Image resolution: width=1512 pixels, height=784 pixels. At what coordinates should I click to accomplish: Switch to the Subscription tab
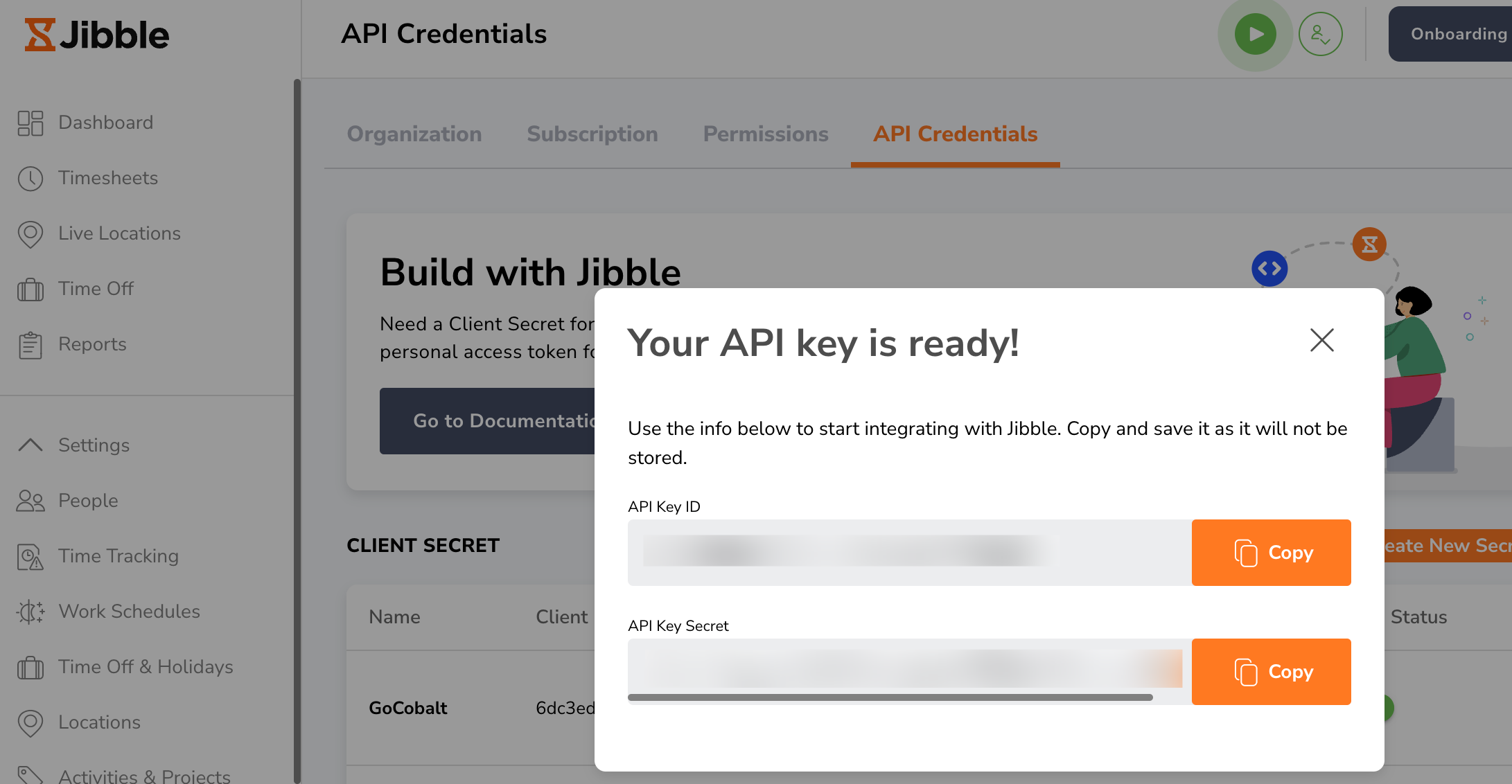click(x=592, y=134)
